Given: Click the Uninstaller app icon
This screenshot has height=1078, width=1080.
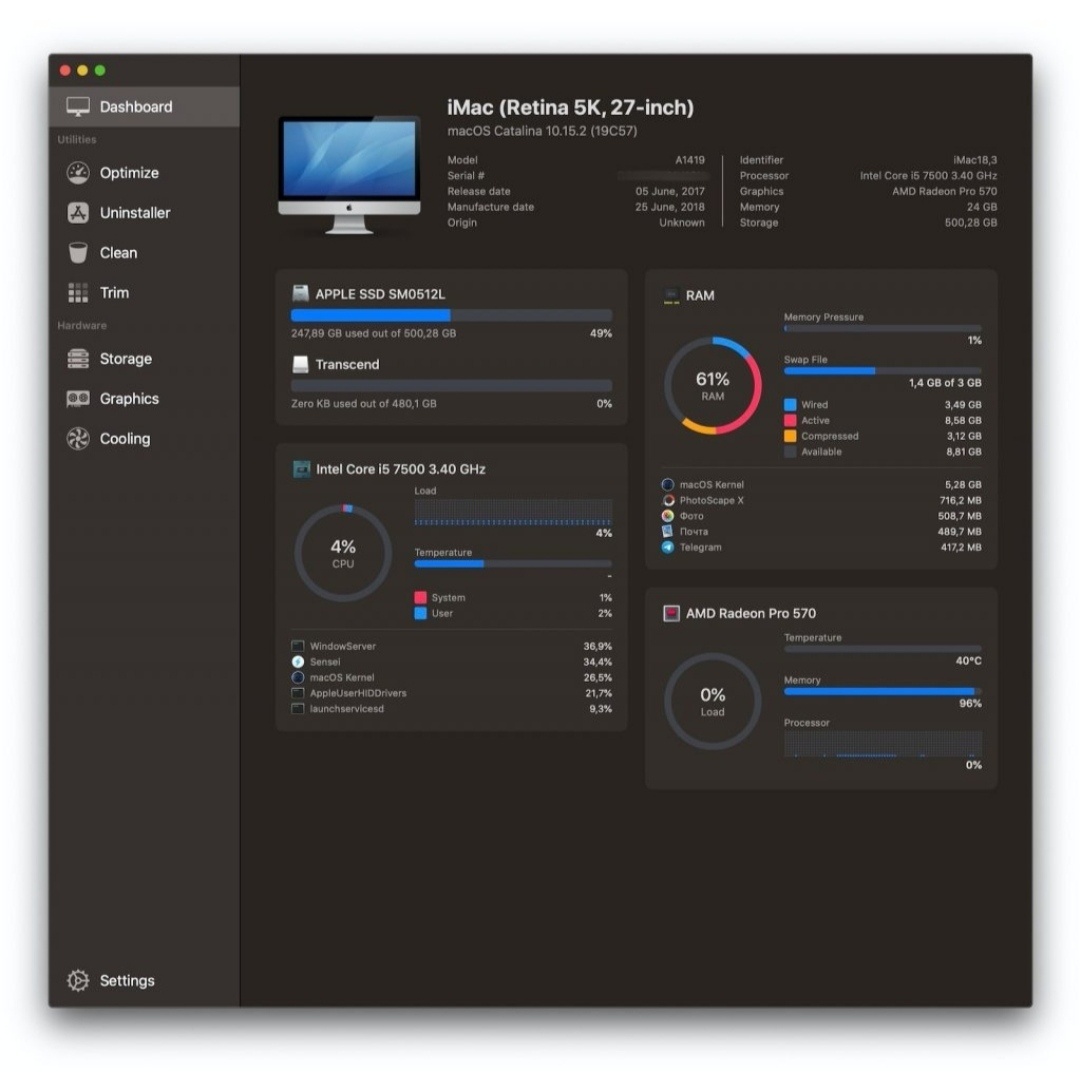Looking at the screenshot, I should 78,213.
